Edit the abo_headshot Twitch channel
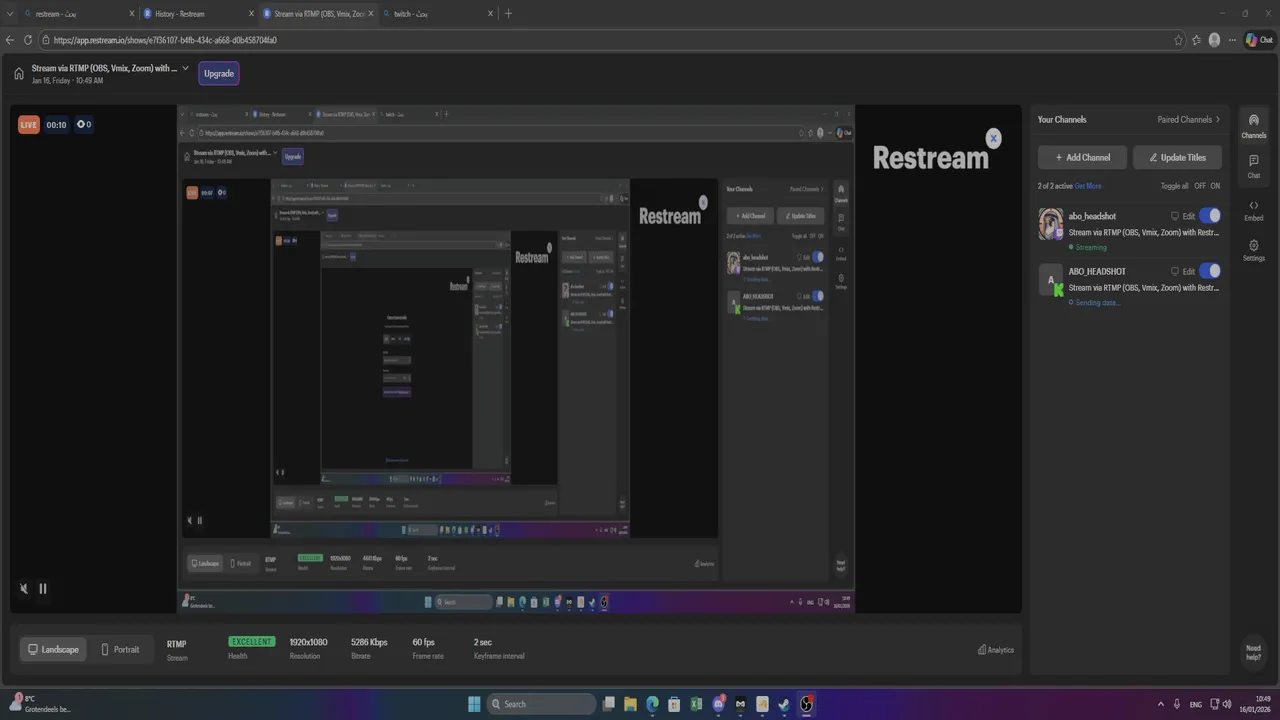The width and height of the screenshot is (1280, 720). (1189, 216)
